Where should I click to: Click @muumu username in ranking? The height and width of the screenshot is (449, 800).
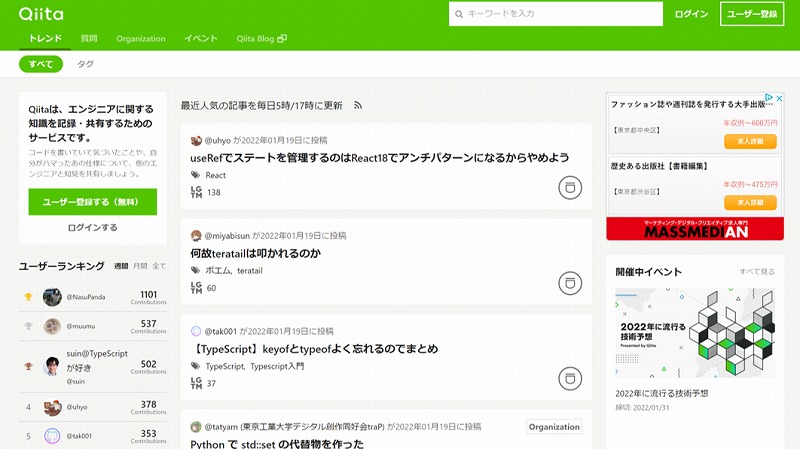(81, 326)
